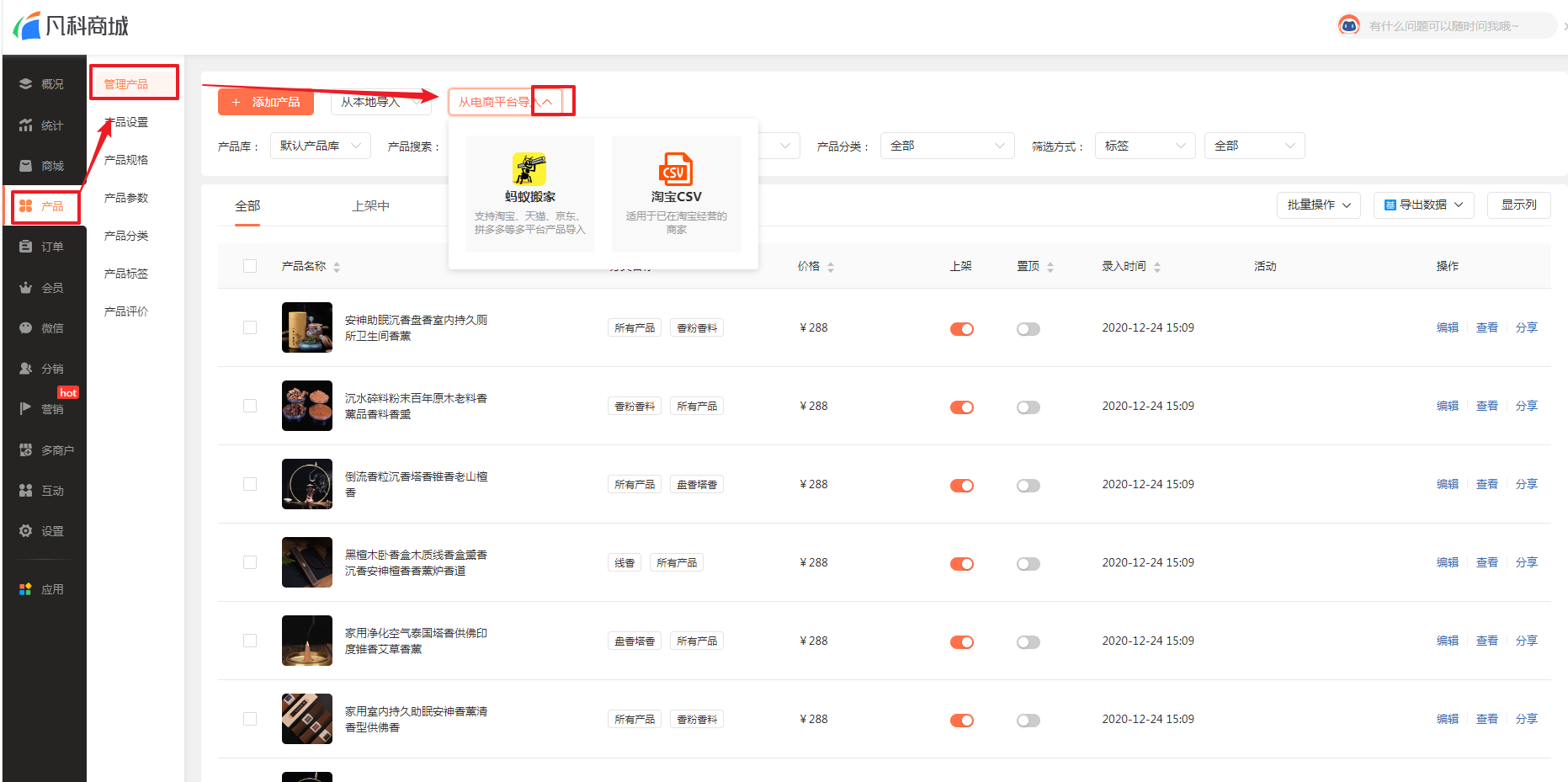The width and height of the screenshot is (1568, 782).
Task: Choose the 蚂蚁搬家 import icon
Action: pyautogui.click(x=529, y=169)
